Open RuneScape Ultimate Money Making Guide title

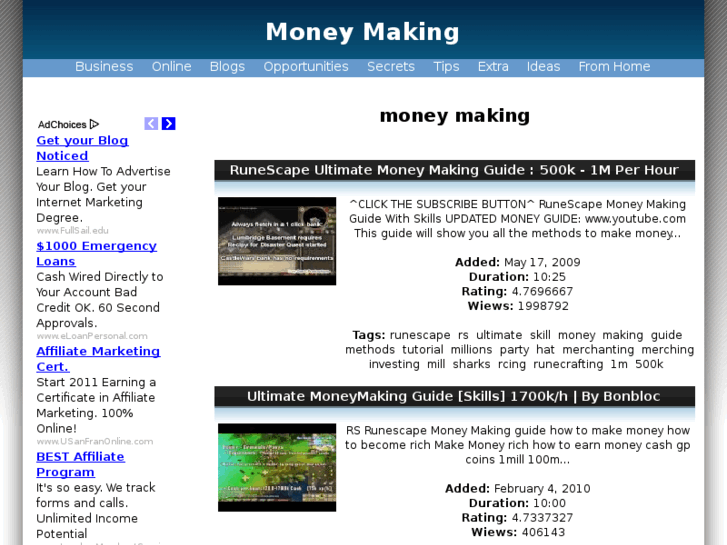tap(454, 170)
